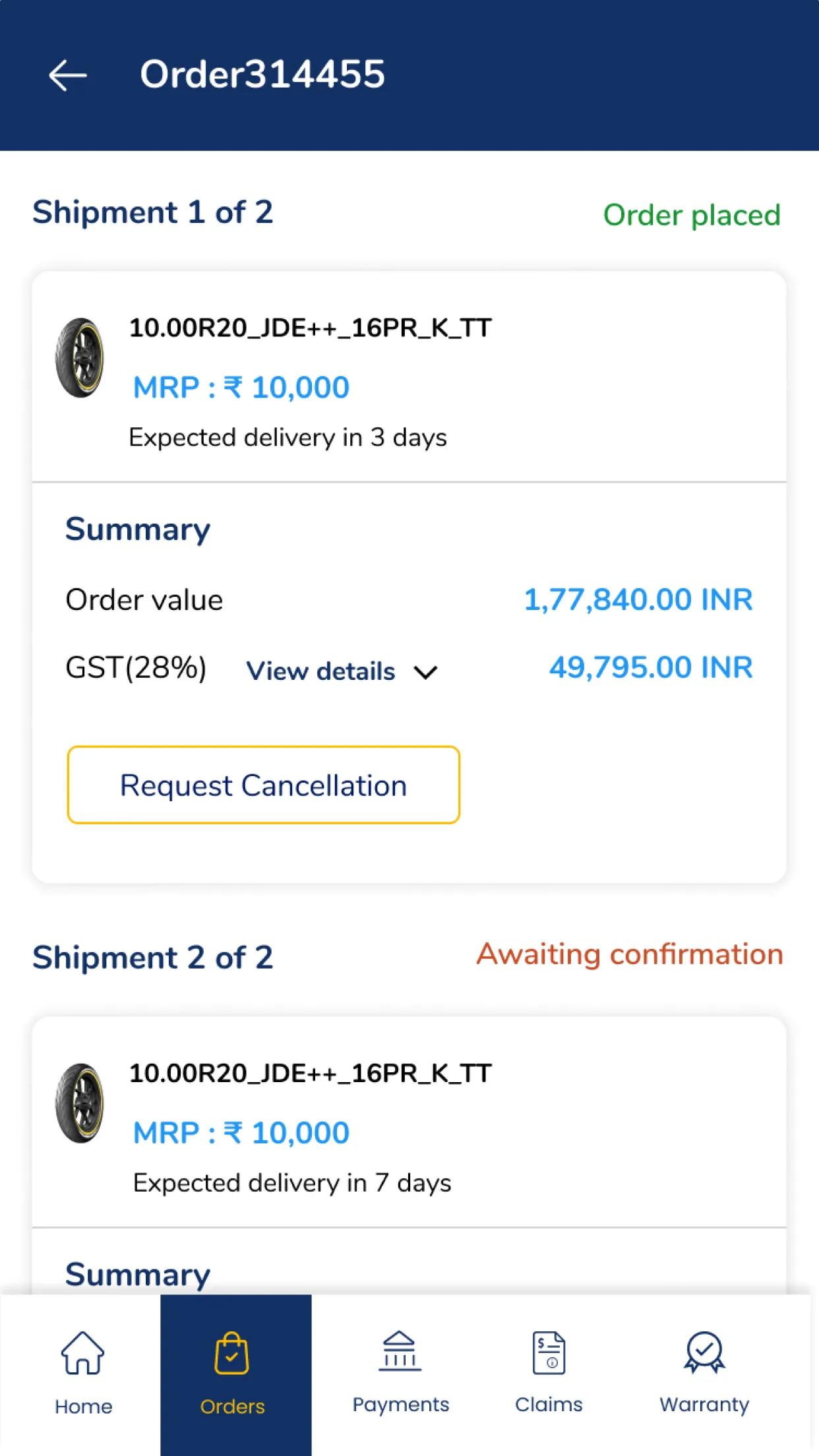
Task: Switch to the Payments tab label
Action: click(x=400, y=1405)
